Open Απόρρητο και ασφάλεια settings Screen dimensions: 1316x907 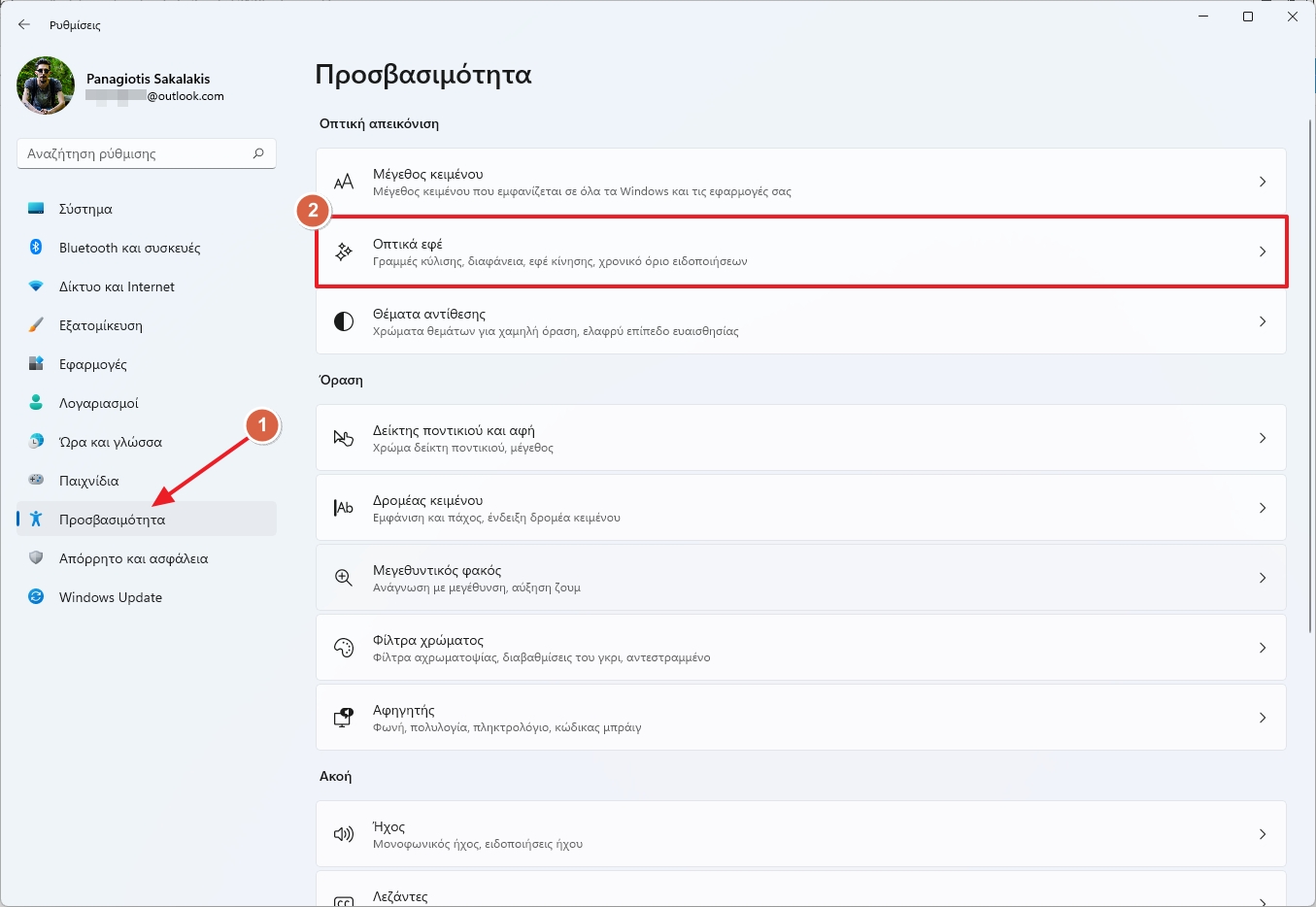(x=133, y=558)
